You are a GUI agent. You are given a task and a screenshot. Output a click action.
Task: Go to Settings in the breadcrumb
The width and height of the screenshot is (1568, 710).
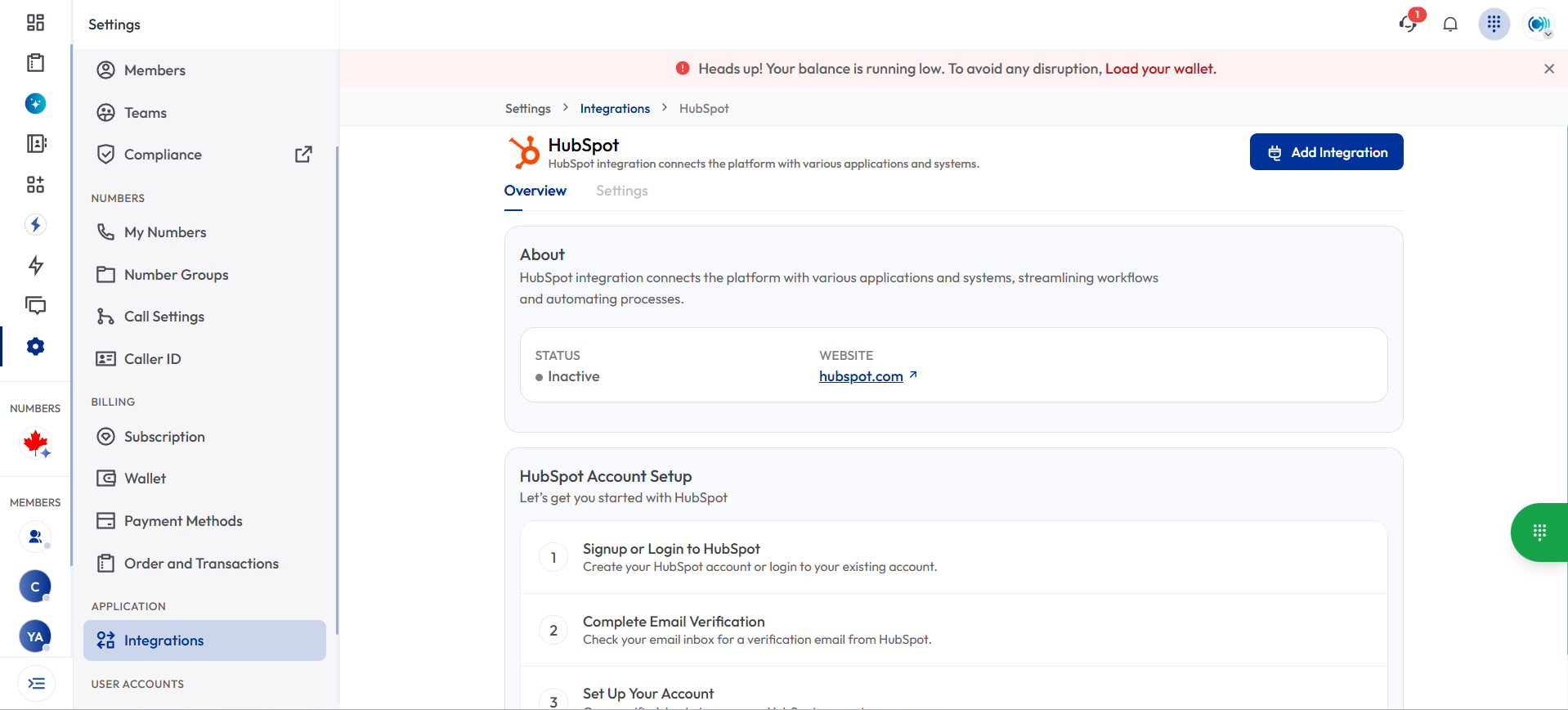[527, 109]
